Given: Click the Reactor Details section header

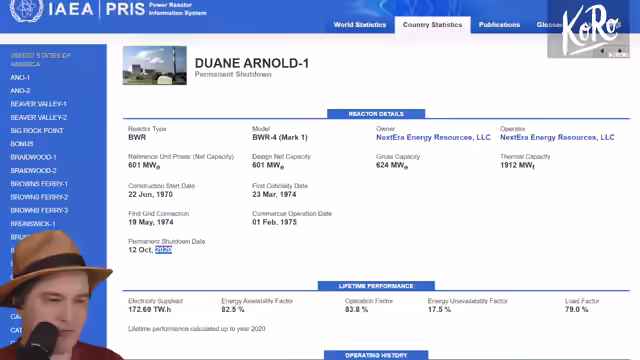Looking at the screenshot, I should click(376, 114).
